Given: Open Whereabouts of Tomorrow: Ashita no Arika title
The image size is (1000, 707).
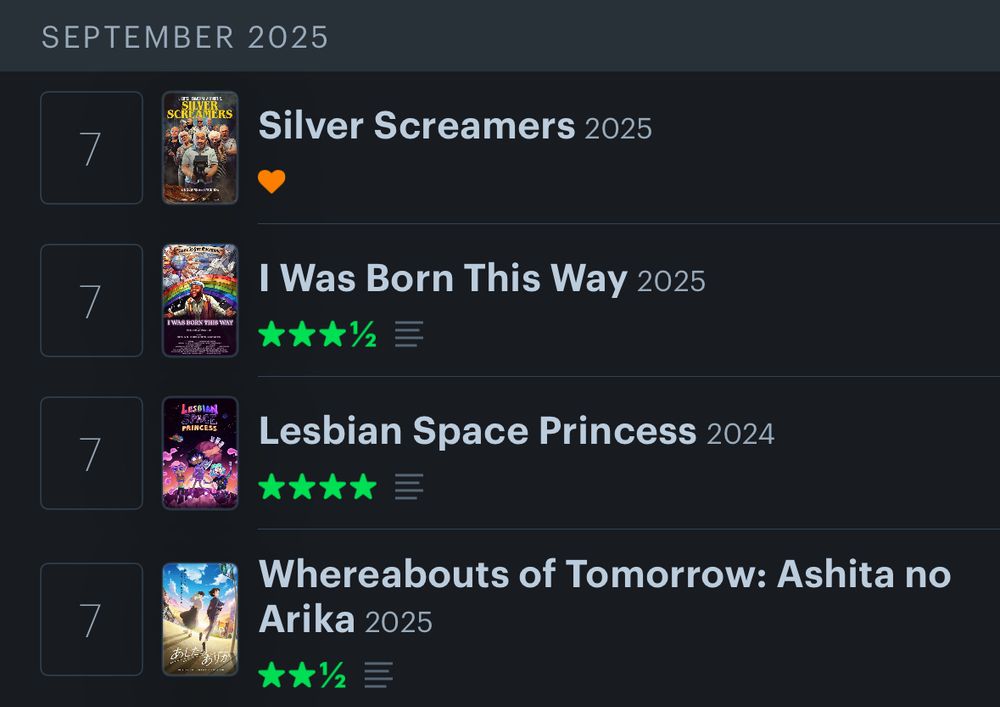Looking at the screenshot, I should (604, 575).
